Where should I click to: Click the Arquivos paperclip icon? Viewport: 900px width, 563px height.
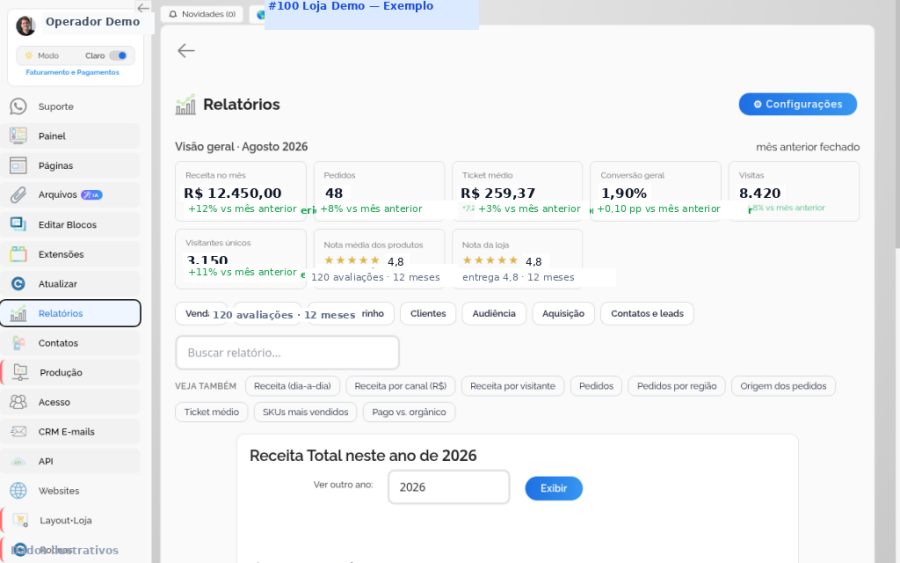coord(18,195)
